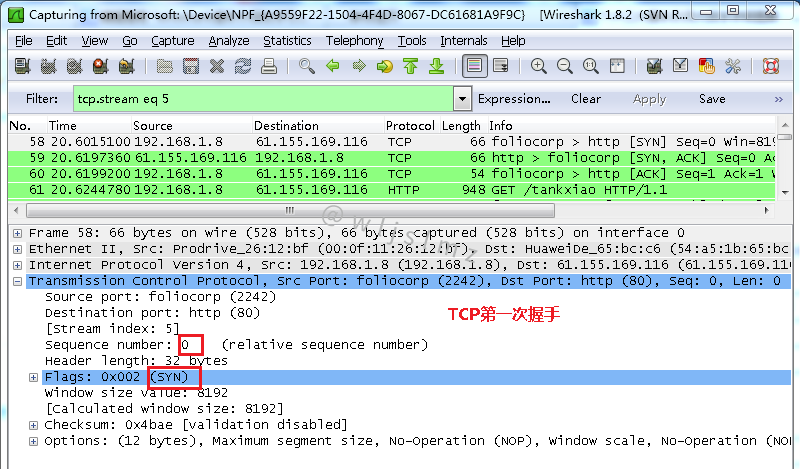Open capture options toolbar icon
800x469 pixels.
[x=48, y=66]
